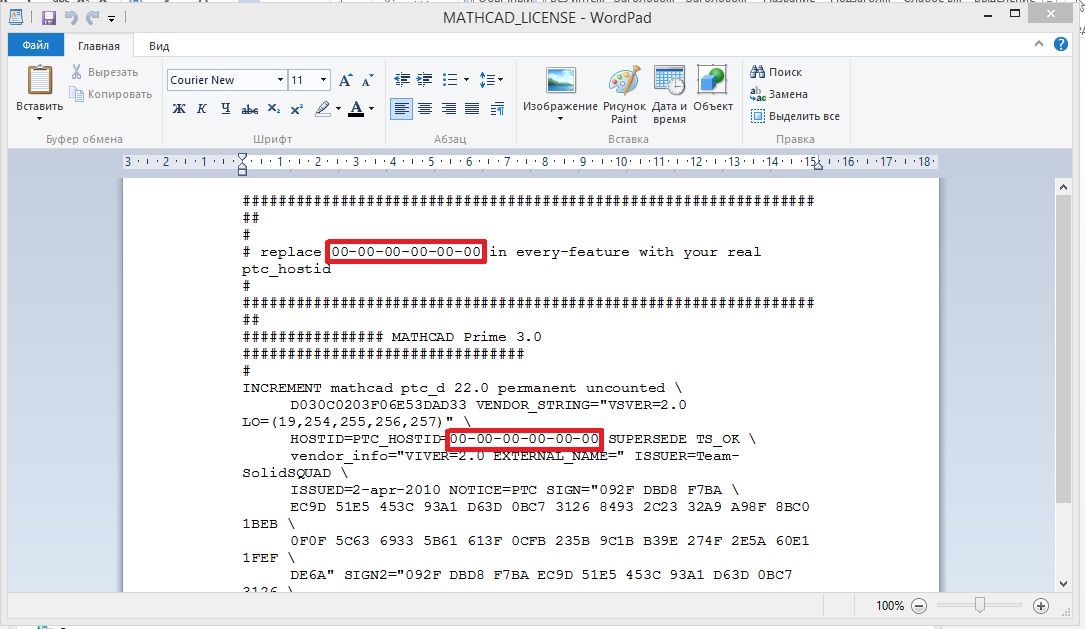Click the bullet list icon
The width and height of the screenshot is (1085, 629).
450,80
